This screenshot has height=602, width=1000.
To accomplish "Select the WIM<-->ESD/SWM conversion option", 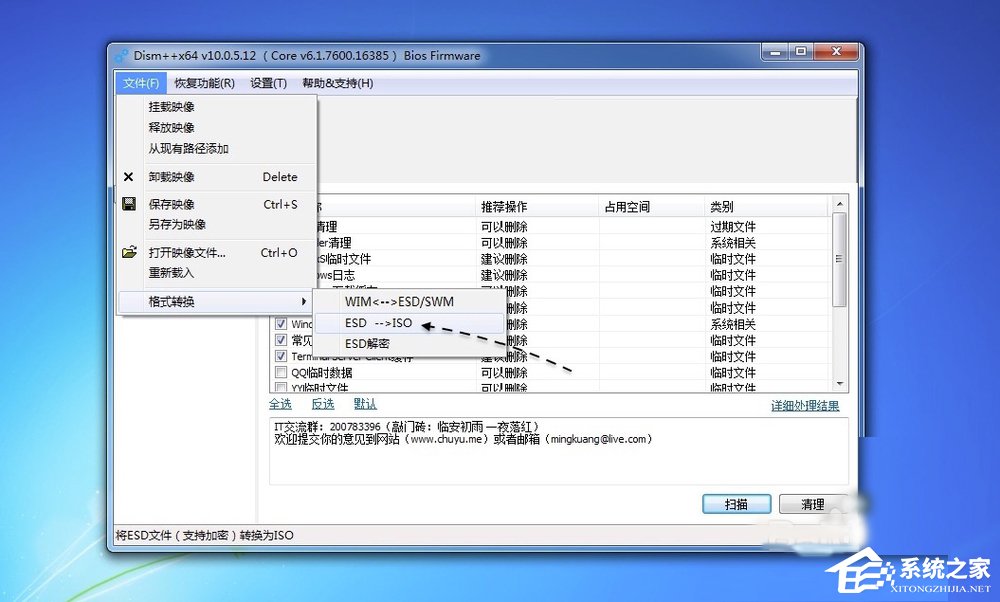I will pos(399,301).
